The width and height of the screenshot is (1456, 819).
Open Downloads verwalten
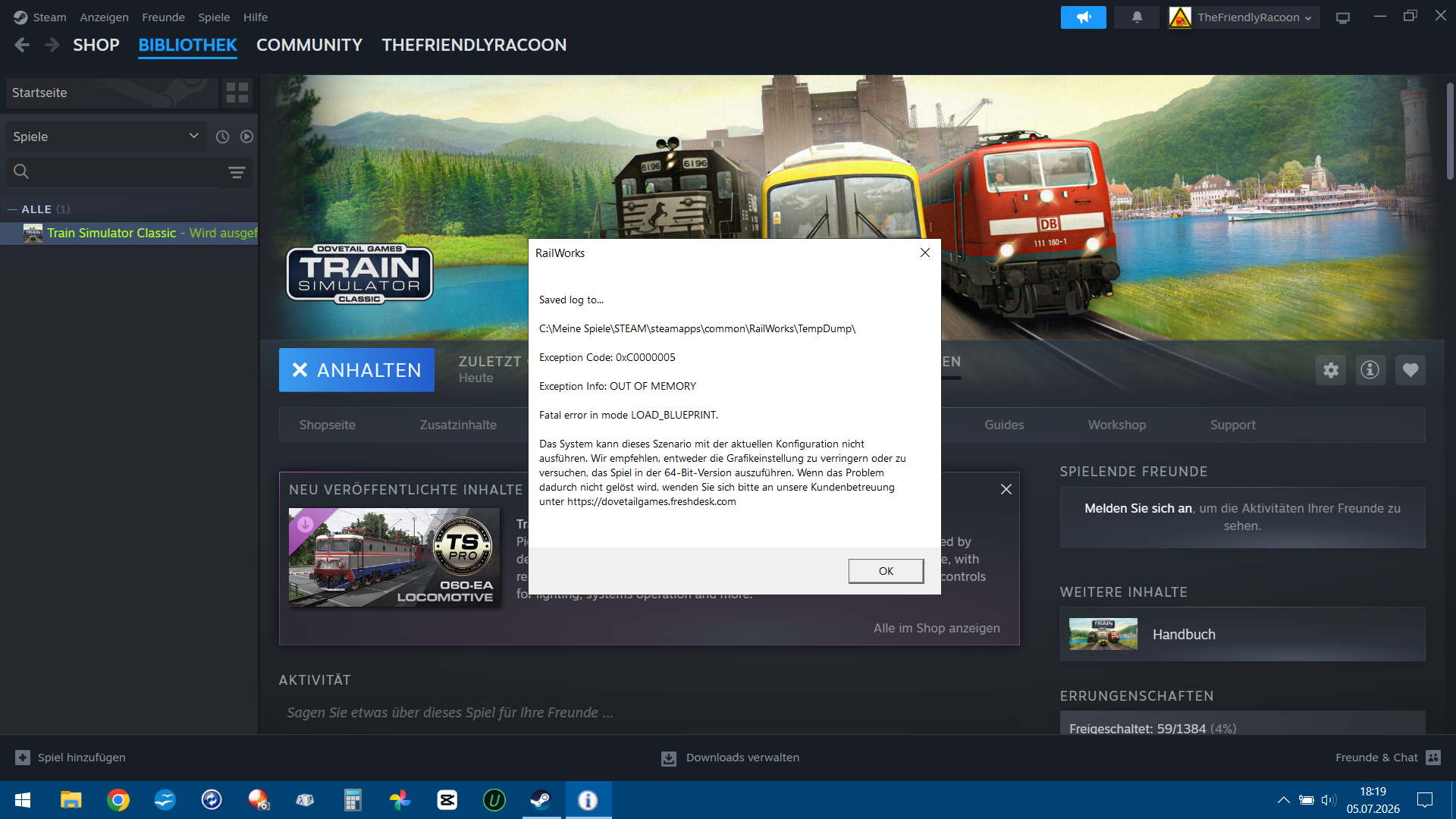(x=730, y=758)
